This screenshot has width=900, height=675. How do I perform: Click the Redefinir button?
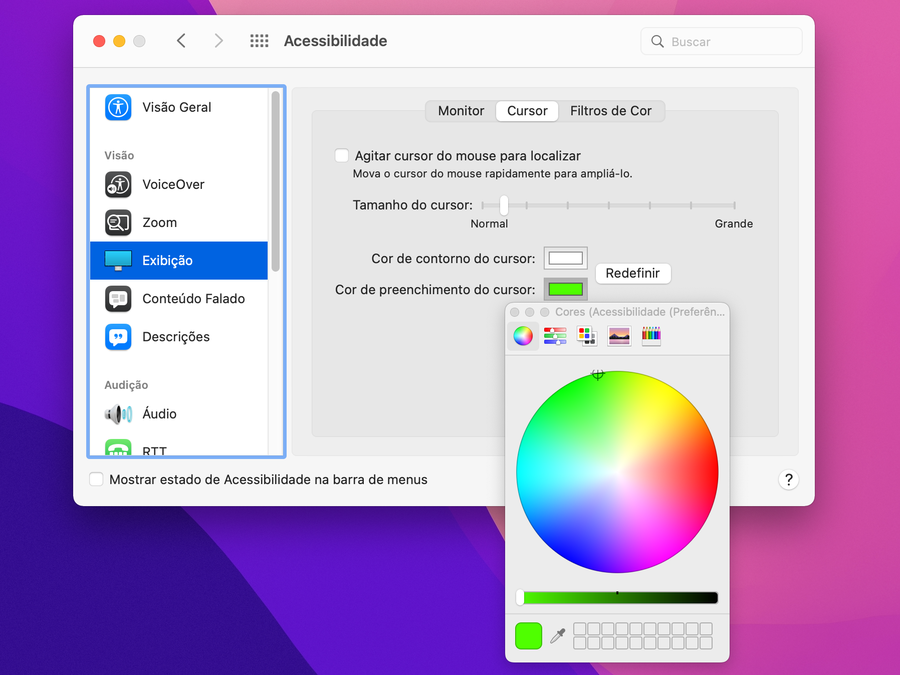(x=633, y=273)
